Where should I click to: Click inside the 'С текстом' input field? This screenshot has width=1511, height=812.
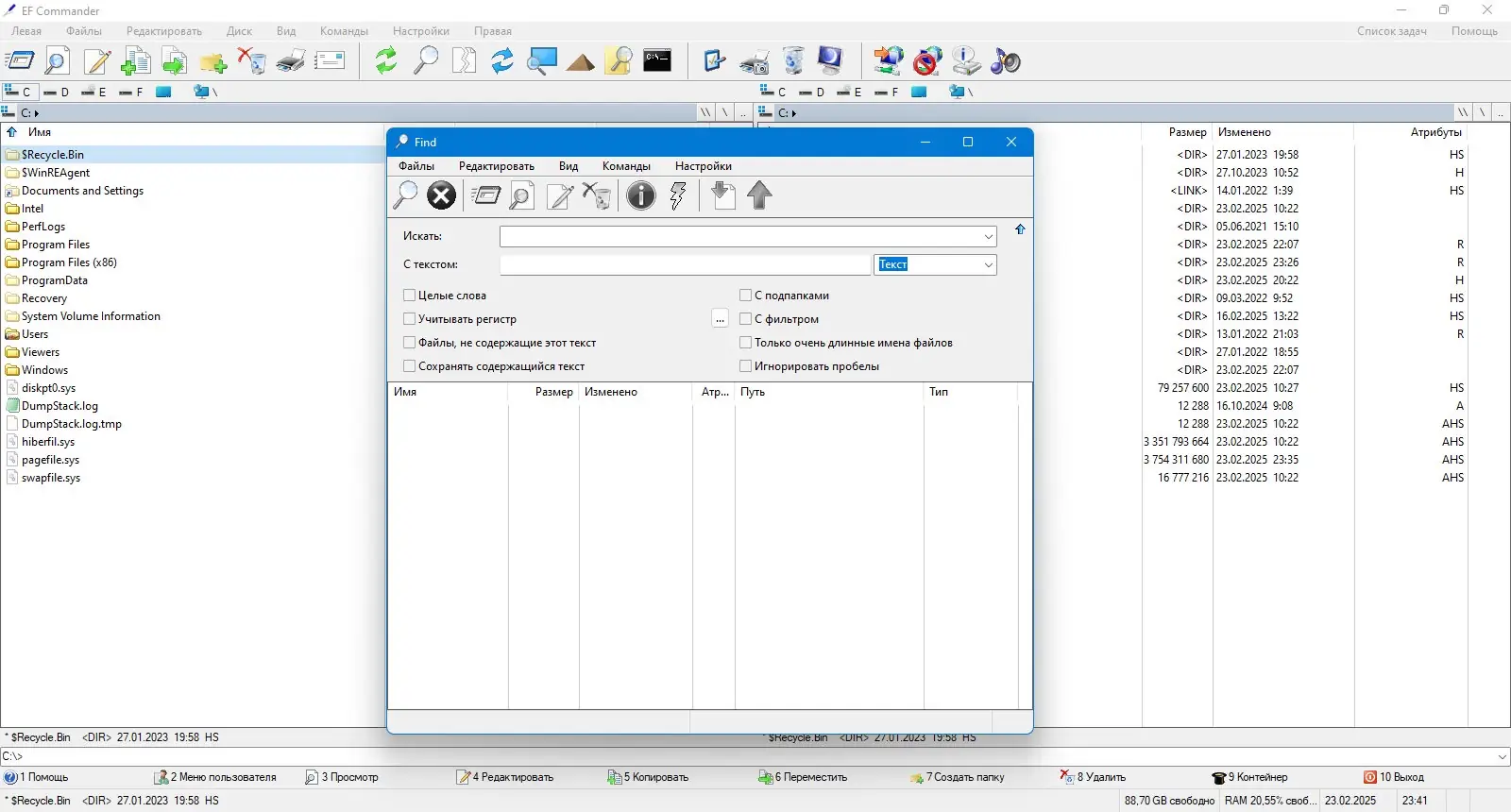click(685, 265)
